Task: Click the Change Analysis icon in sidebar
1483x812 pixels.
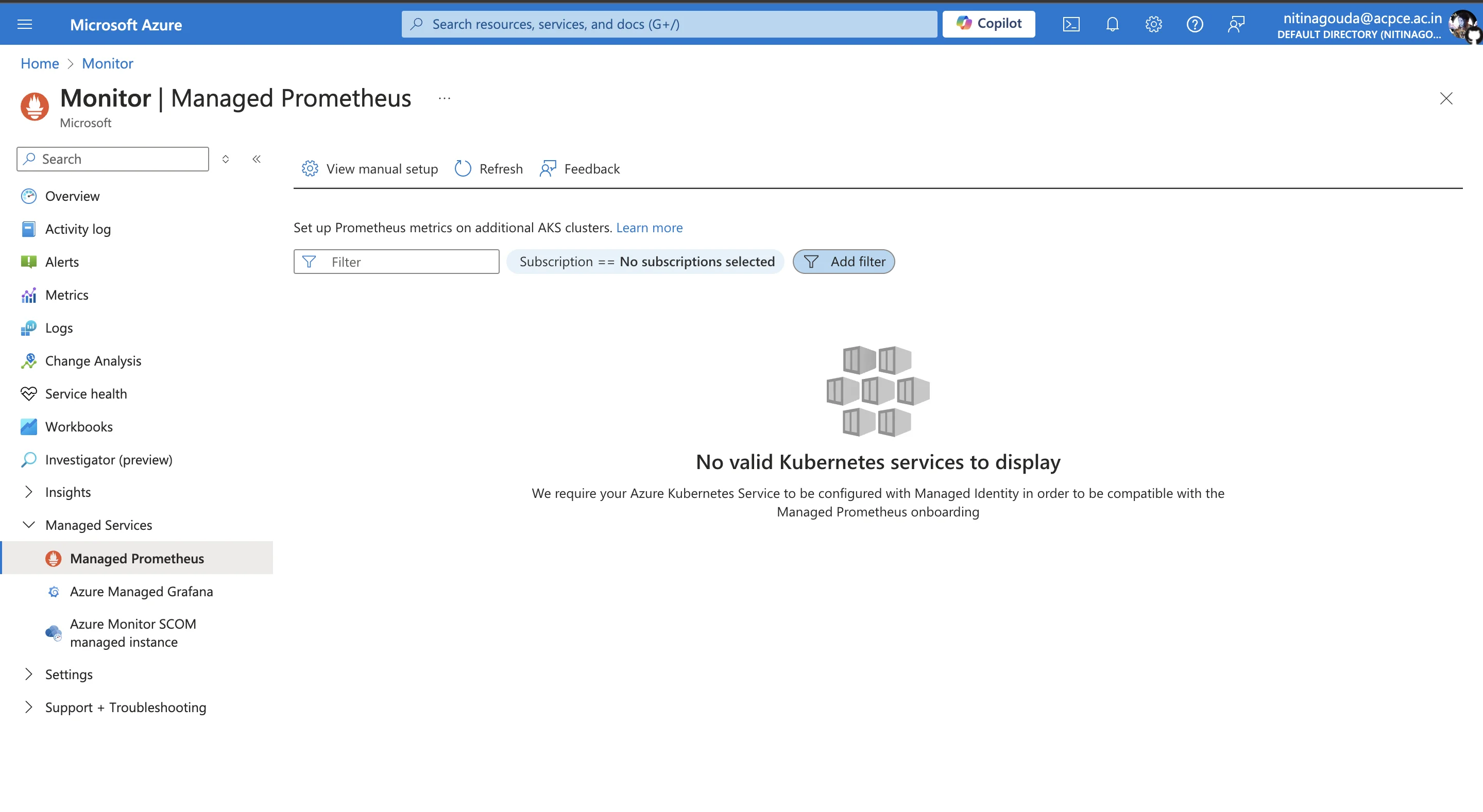Action: tap(28, 360)
